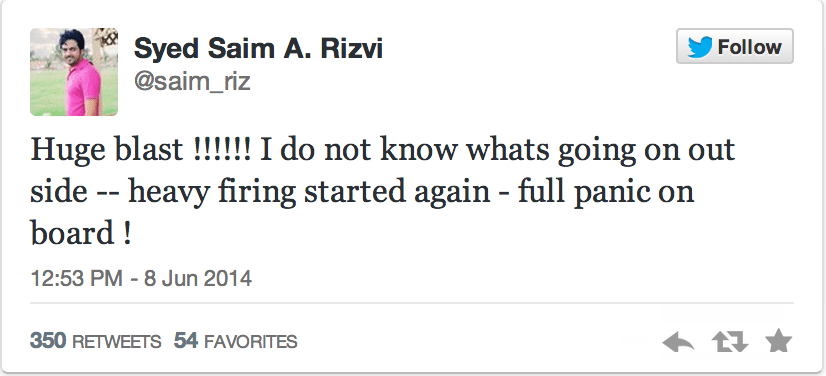View the 54 favorites list
This screenshot has width=826, height=376.
pos(235,341)
